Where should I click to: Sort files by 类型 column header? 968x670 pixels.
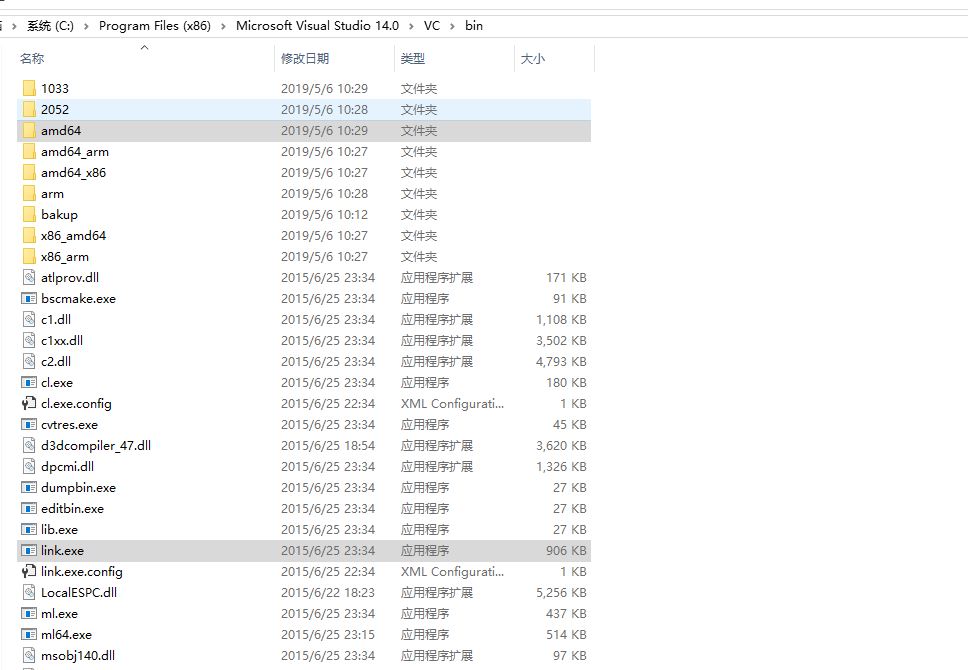tap(413, 59)
